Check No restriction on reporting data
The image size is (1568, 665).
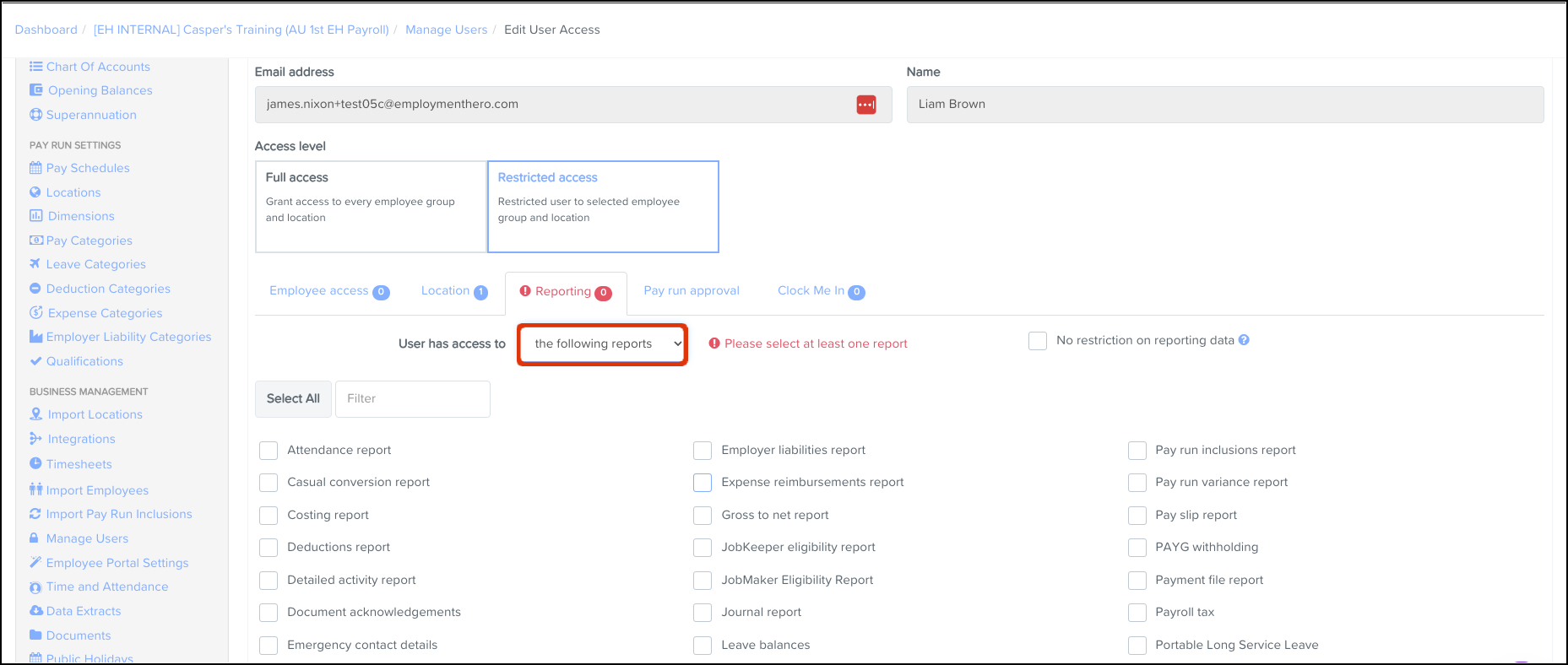tap(1038, 341)
